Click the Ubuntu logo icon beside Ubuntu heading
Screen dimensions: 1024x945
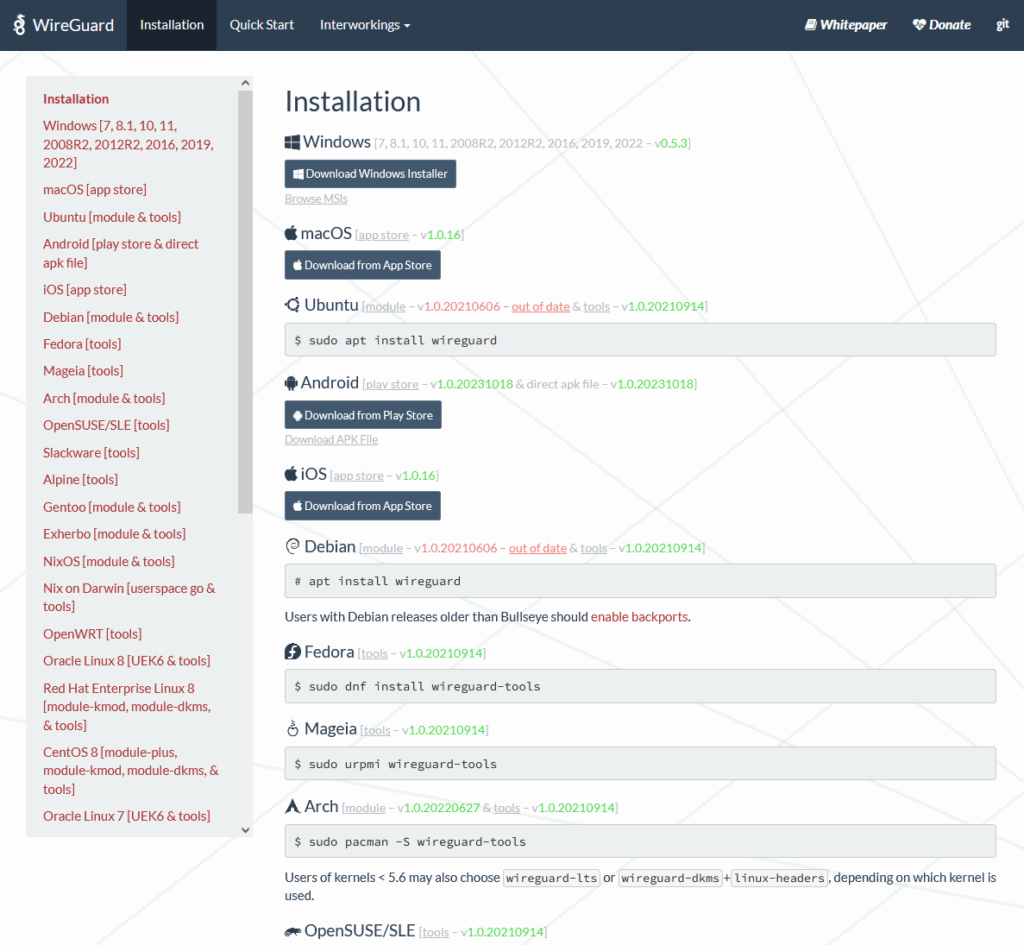(292, 305)
